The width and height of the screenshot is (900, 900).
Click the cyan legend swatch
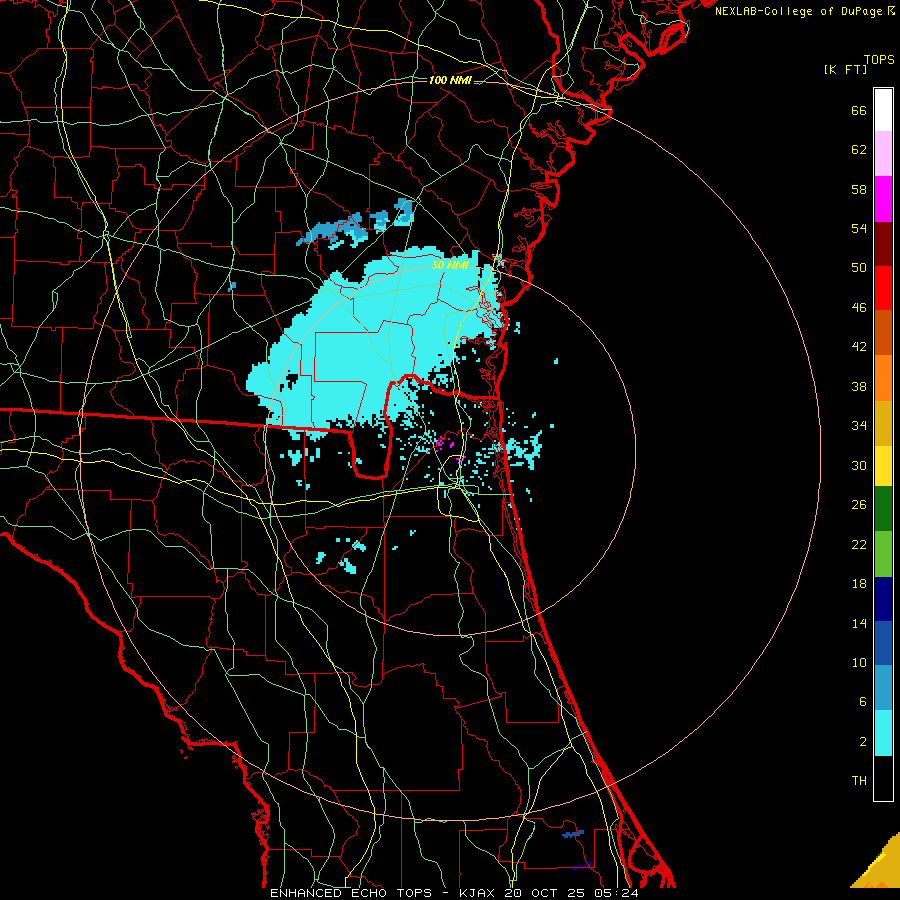click(x=883, y=733)
